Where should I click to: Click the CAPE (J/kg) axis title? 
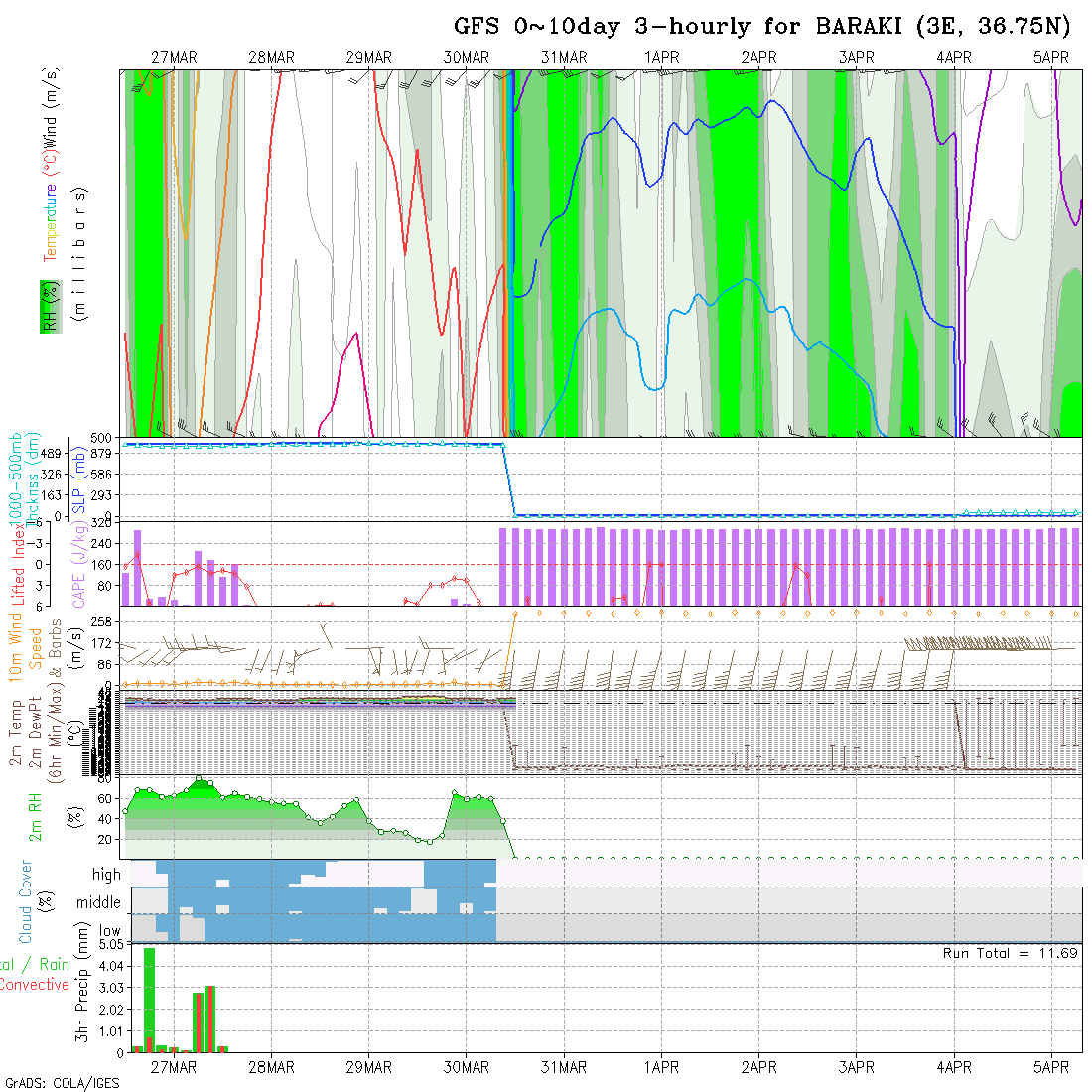[x=79, y=564]
